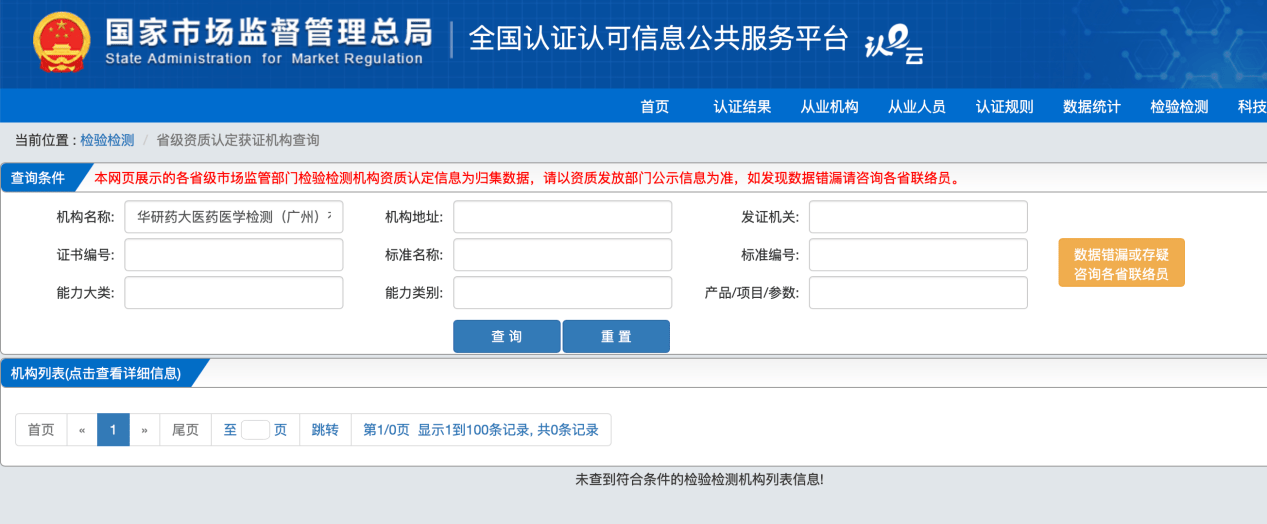Click the next page » arrow
The width and height of the screenshot is (1267, 524).
(144, 430)
